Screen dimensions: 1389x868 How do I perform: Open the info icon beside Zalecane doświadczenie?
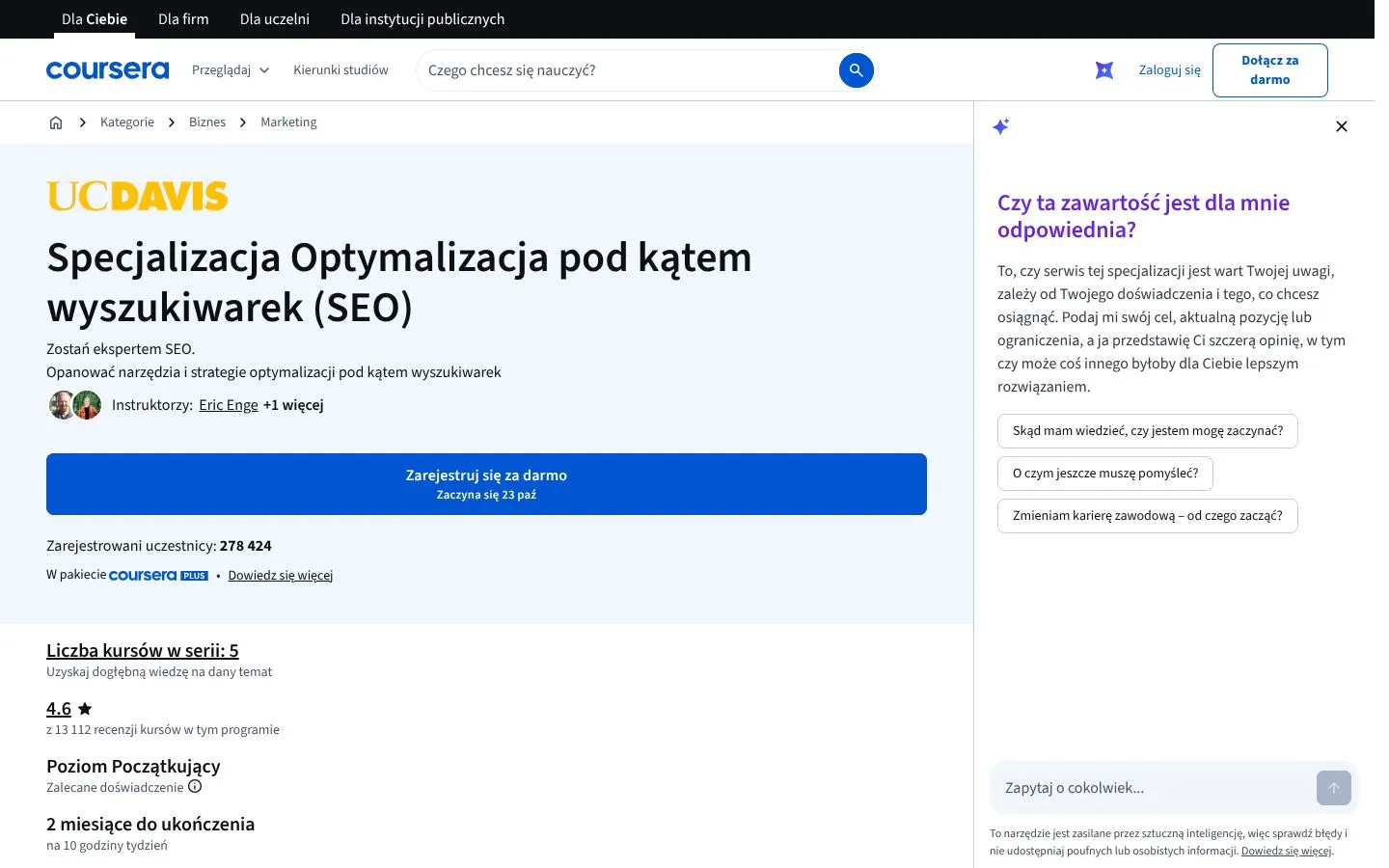195,786
